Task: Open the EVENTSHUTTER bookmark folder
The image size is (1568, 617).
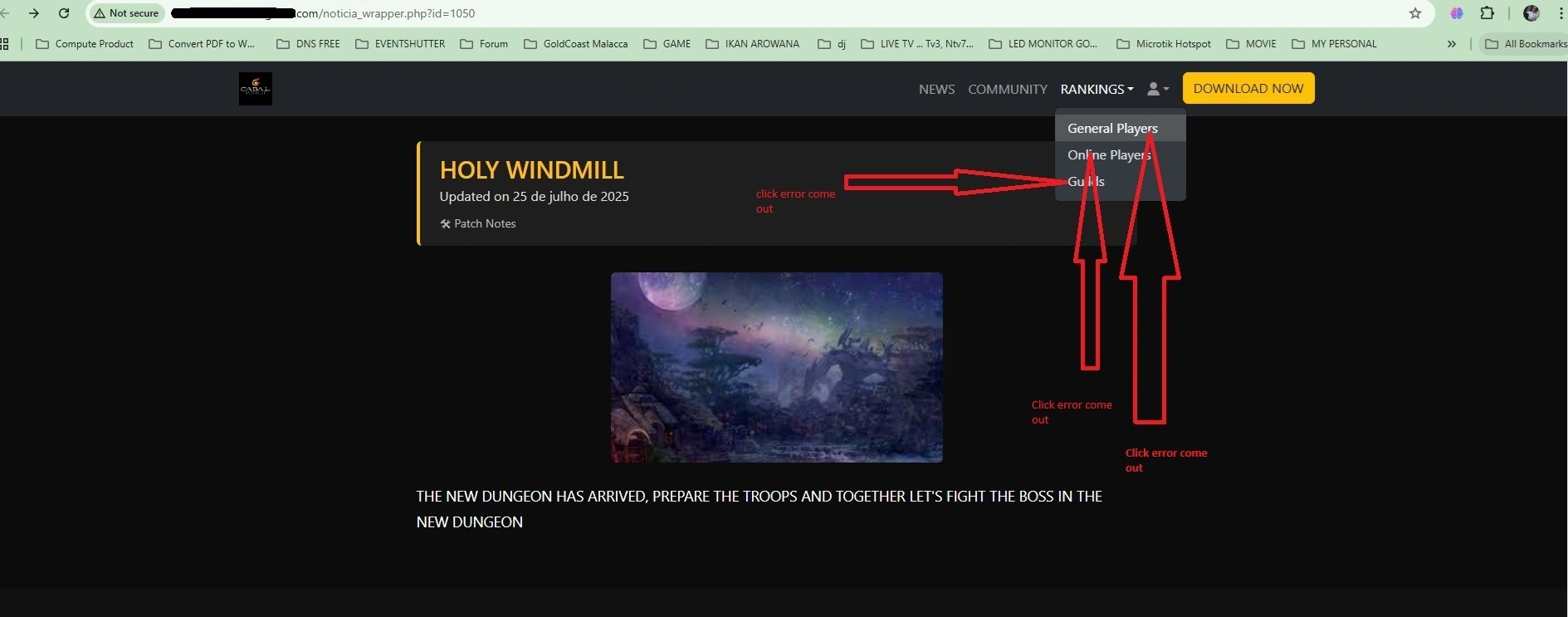Action: [x=400, y=44]
